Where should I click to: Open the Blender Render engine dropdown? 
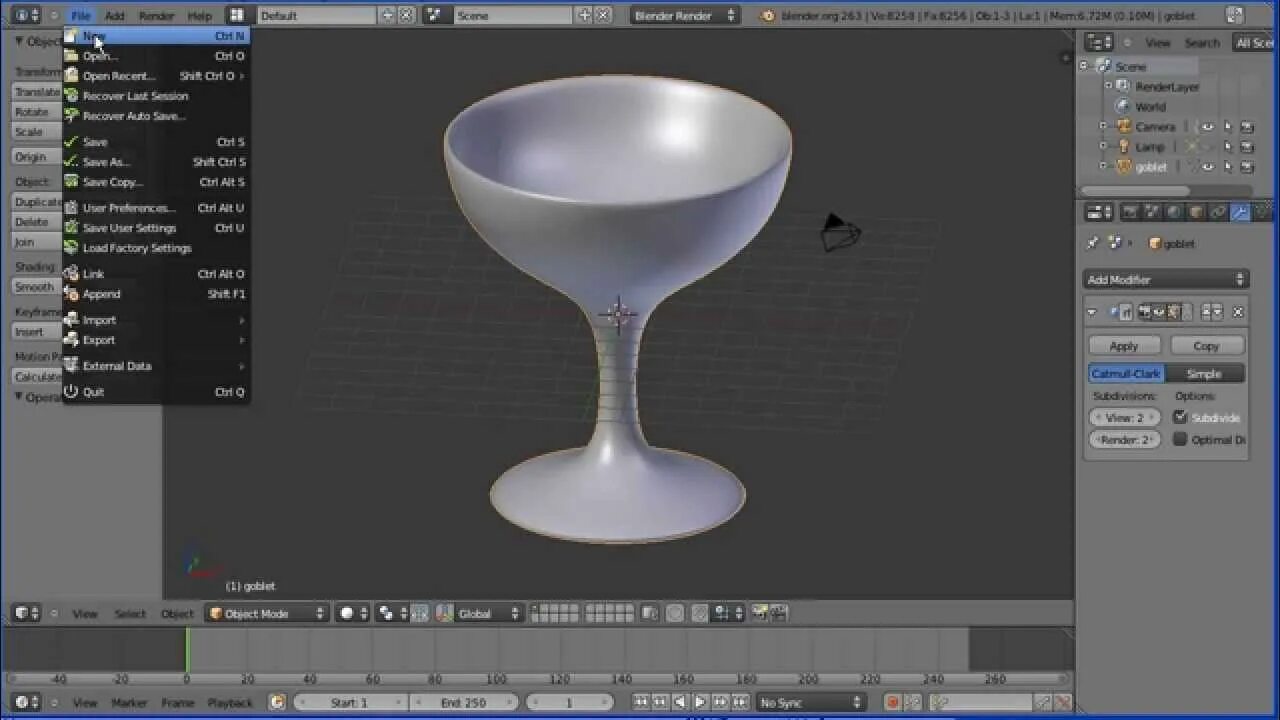[685, 15]
